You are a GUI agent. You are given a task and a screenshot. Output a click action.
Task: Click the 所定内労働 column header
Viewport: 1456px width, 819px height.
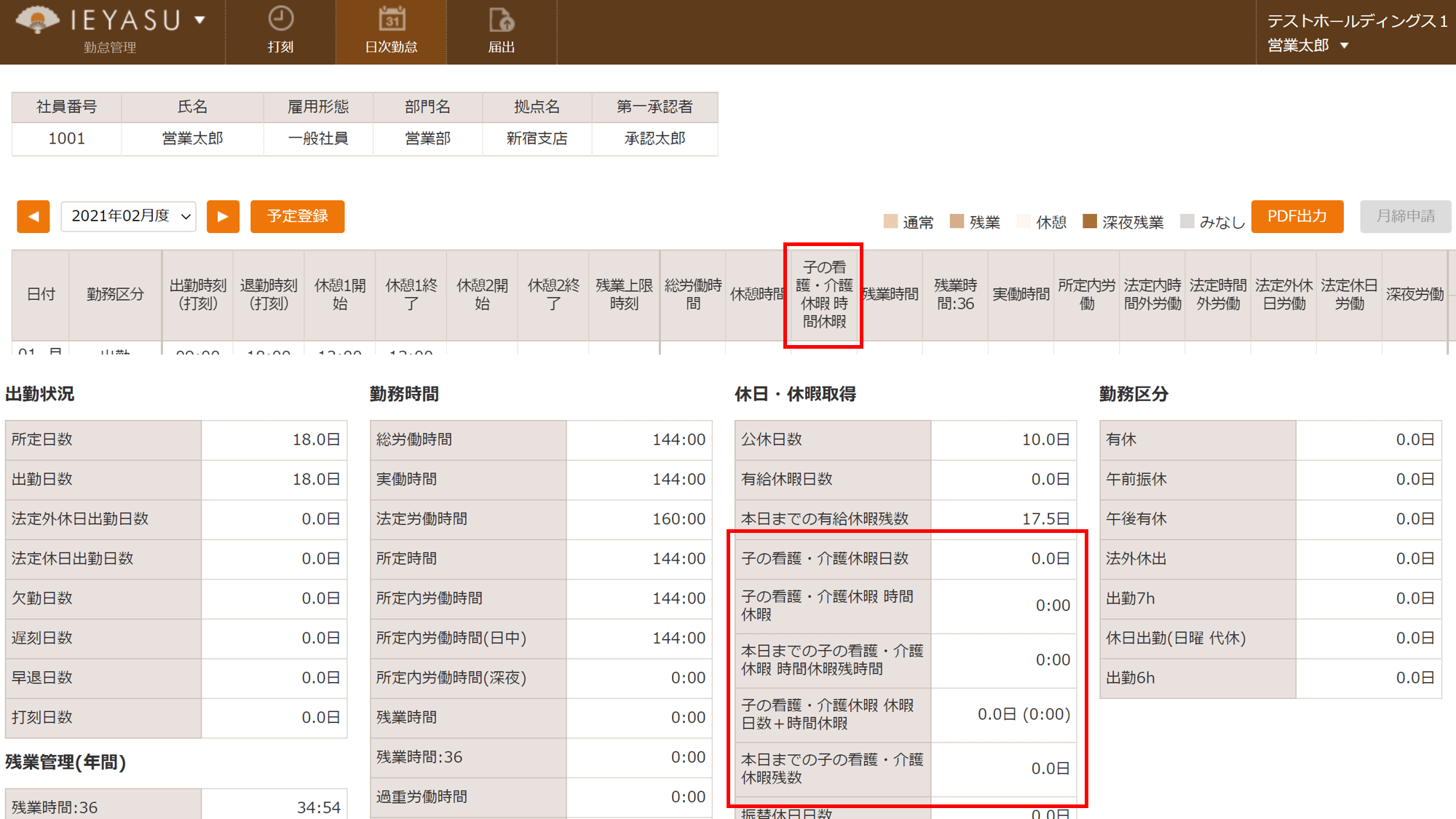click(1086, 294)
